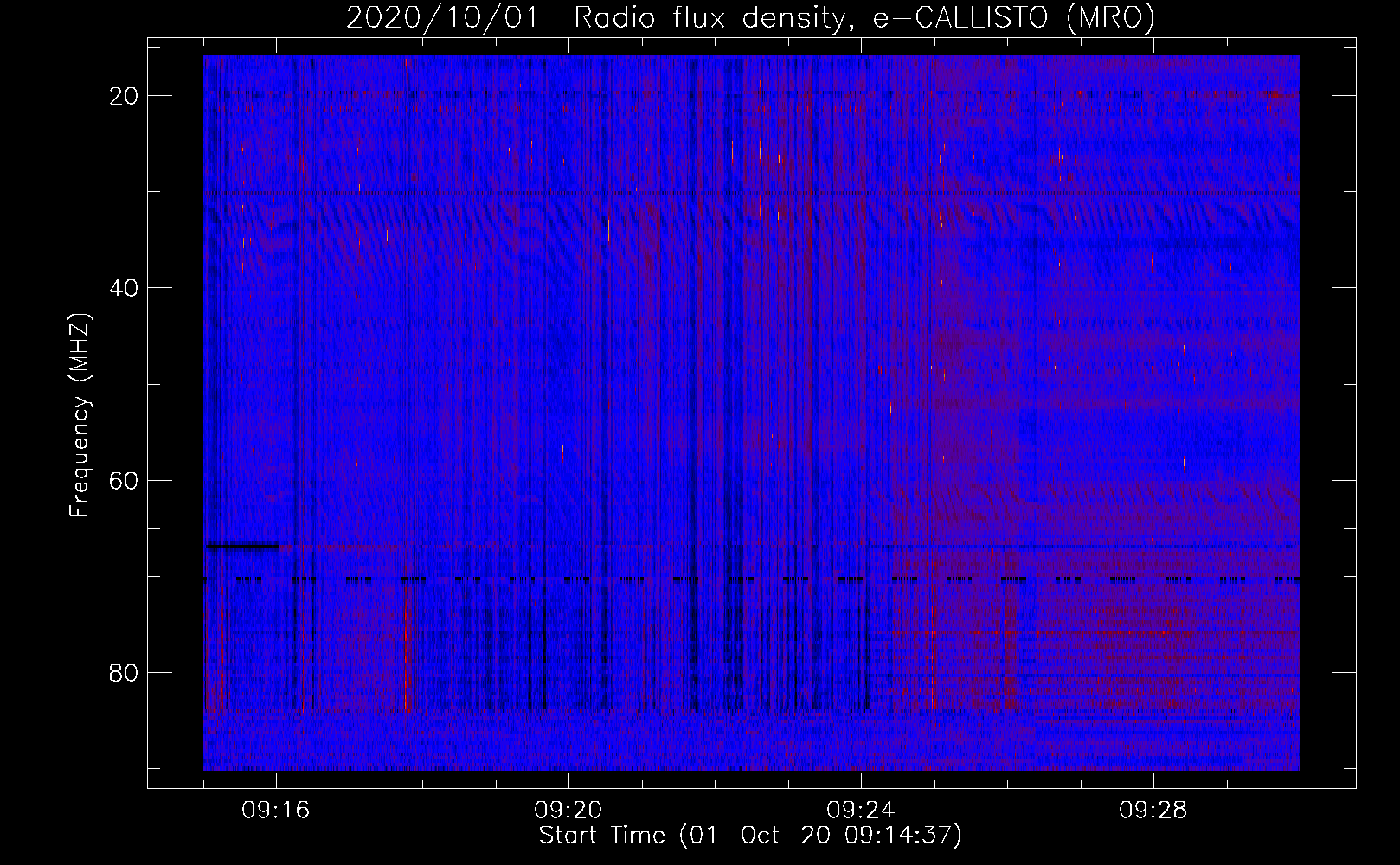Click the '09:28' time tick label
The image size is (1400, 865).
pyautogui.click(x=1153, y=811)
